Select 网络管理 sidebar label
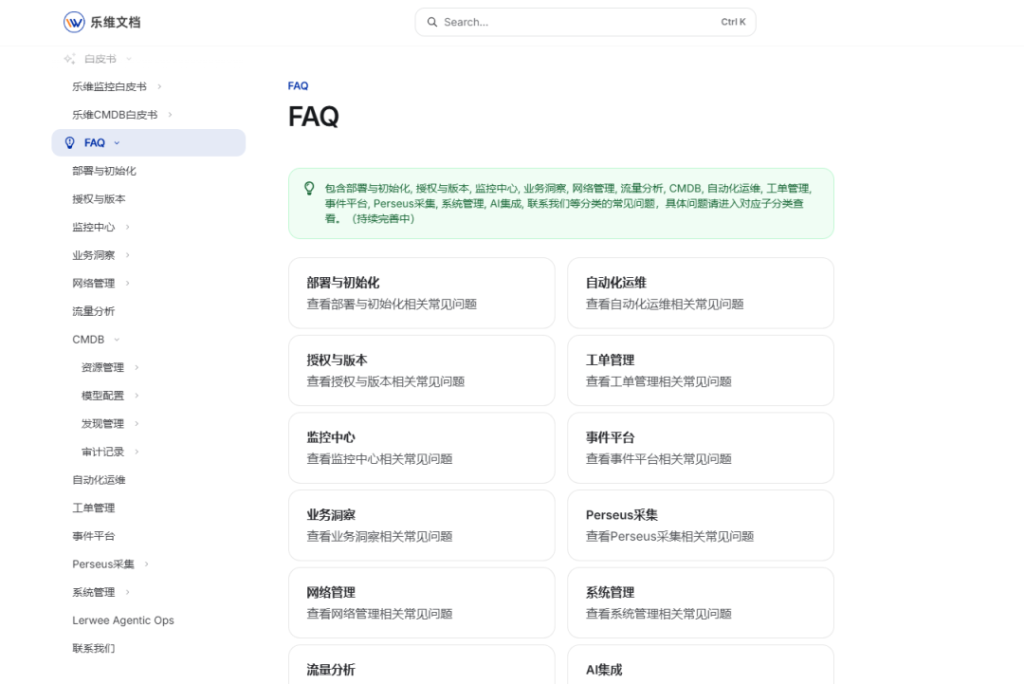Screen dimensions: 1024x684 93,283
